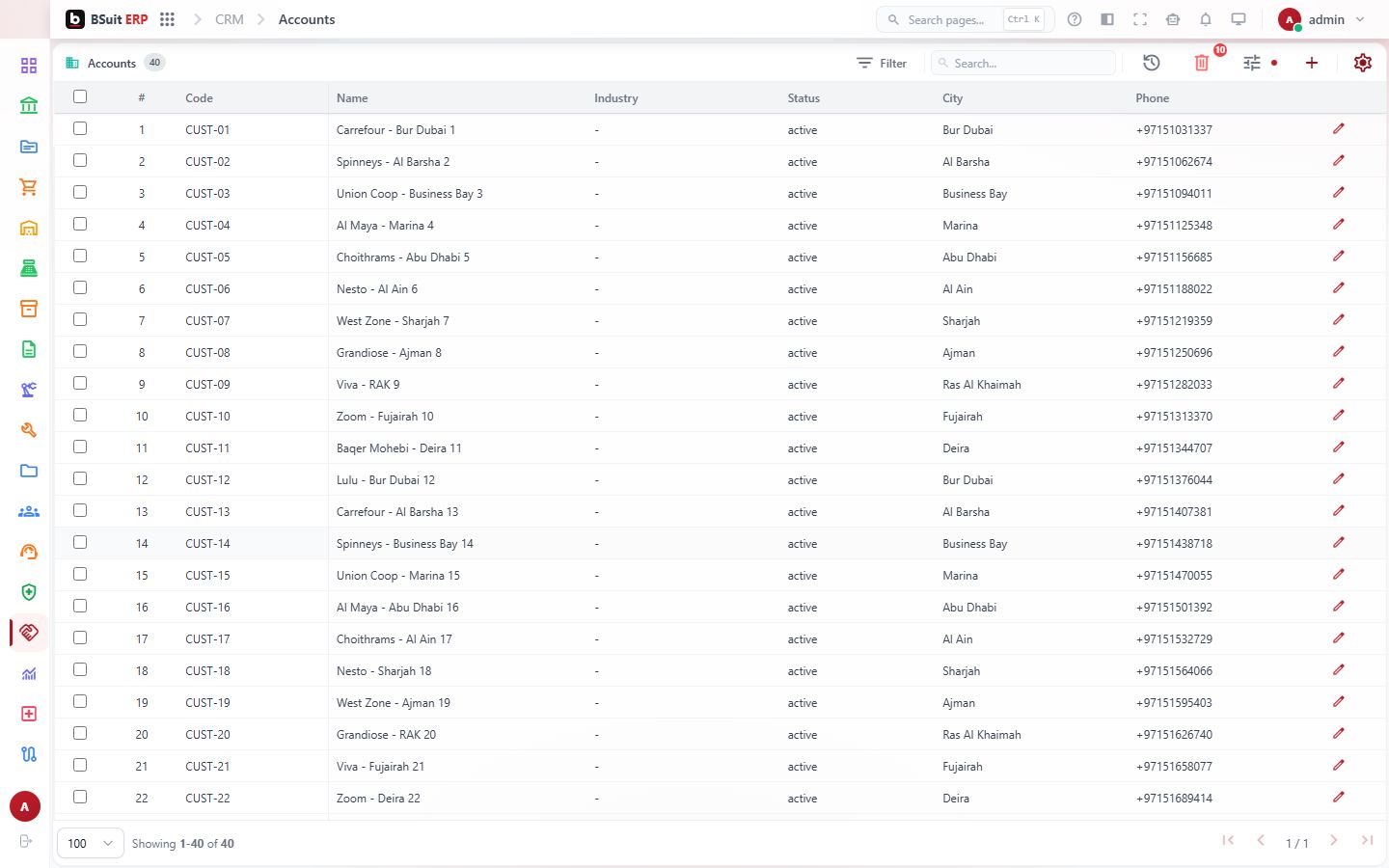This screenshot has width=1389, height=868.
Task: Sort by the Status column header
Action: [803, 98]
